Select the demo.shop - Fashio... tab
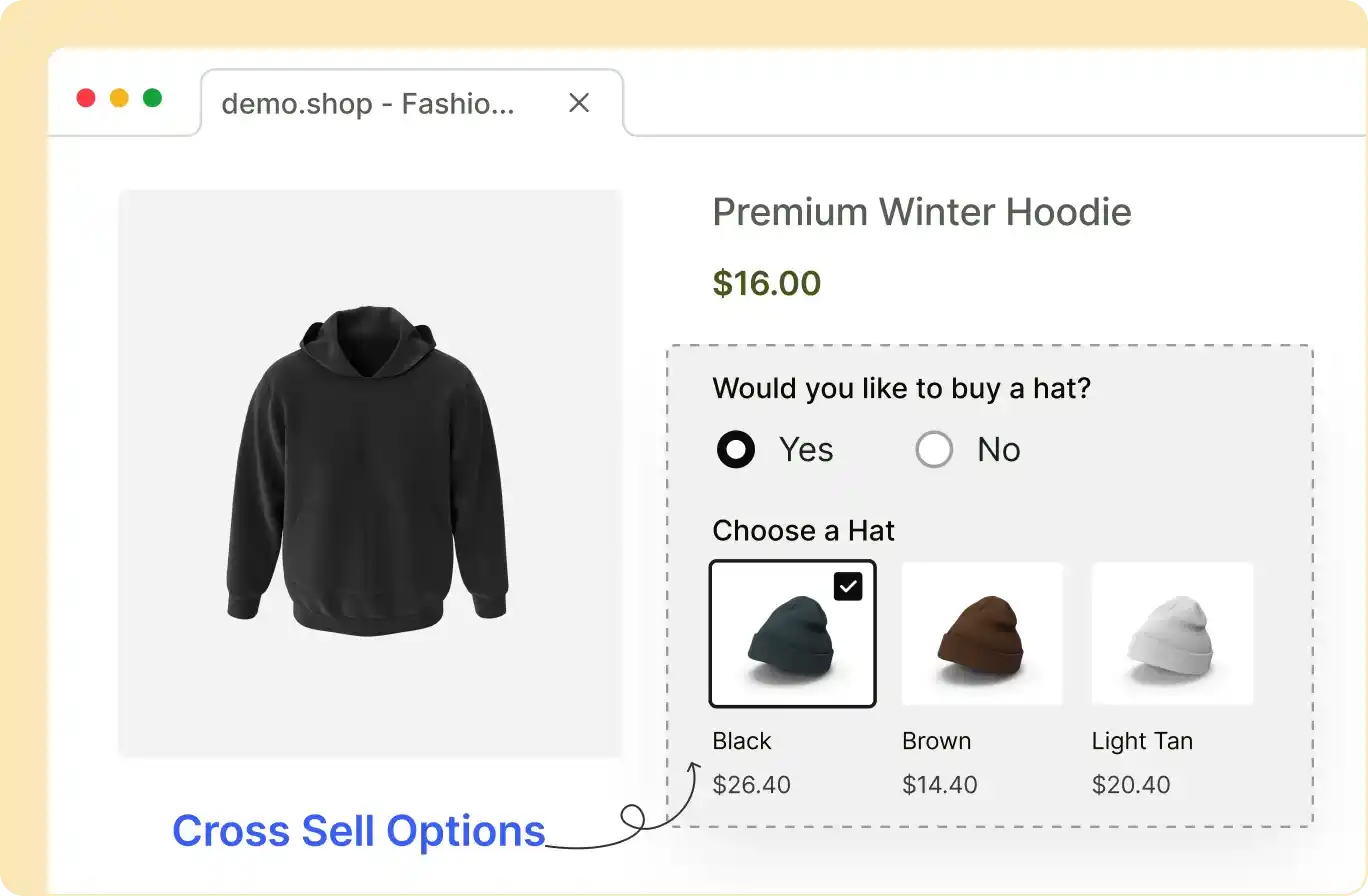The height and width of the screenshot is (896, 1368). (368, 104)
